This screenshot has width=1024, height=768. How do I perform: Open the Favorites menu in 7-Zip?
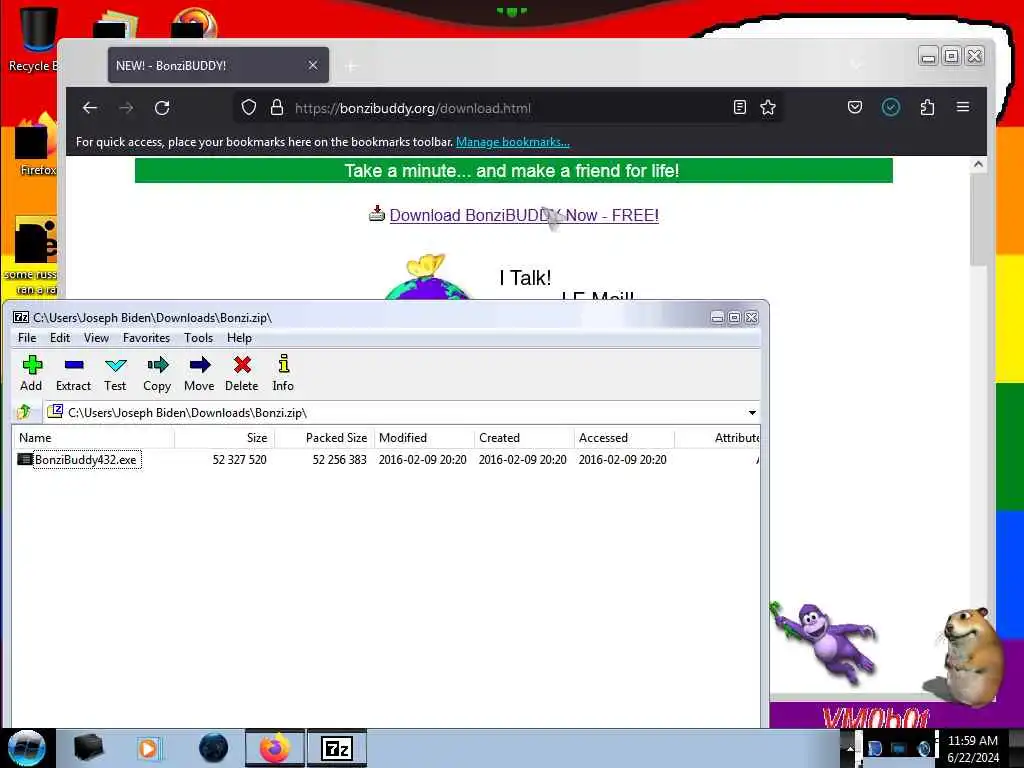(x=146, y=338)
